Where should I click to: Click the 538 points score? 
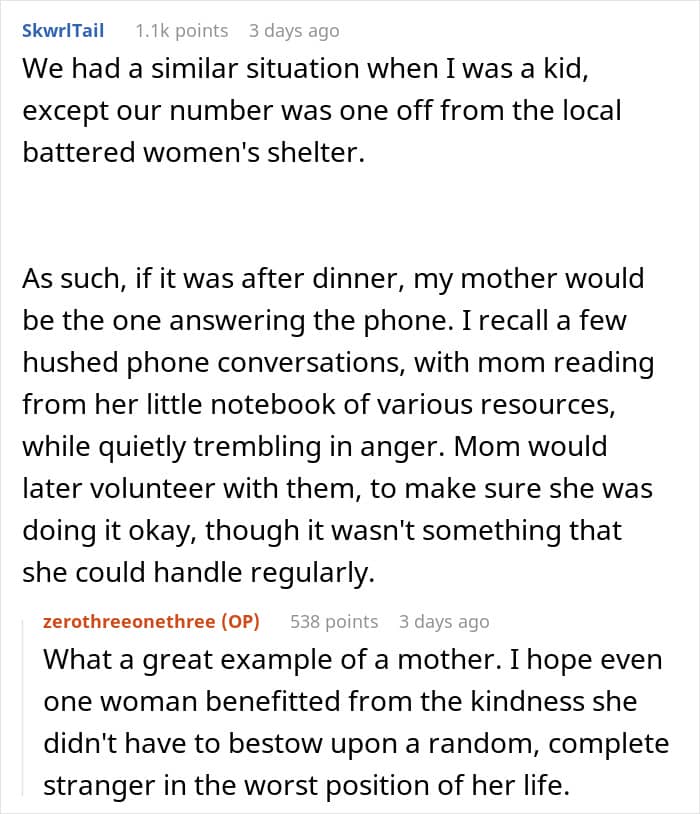[334, 622]
